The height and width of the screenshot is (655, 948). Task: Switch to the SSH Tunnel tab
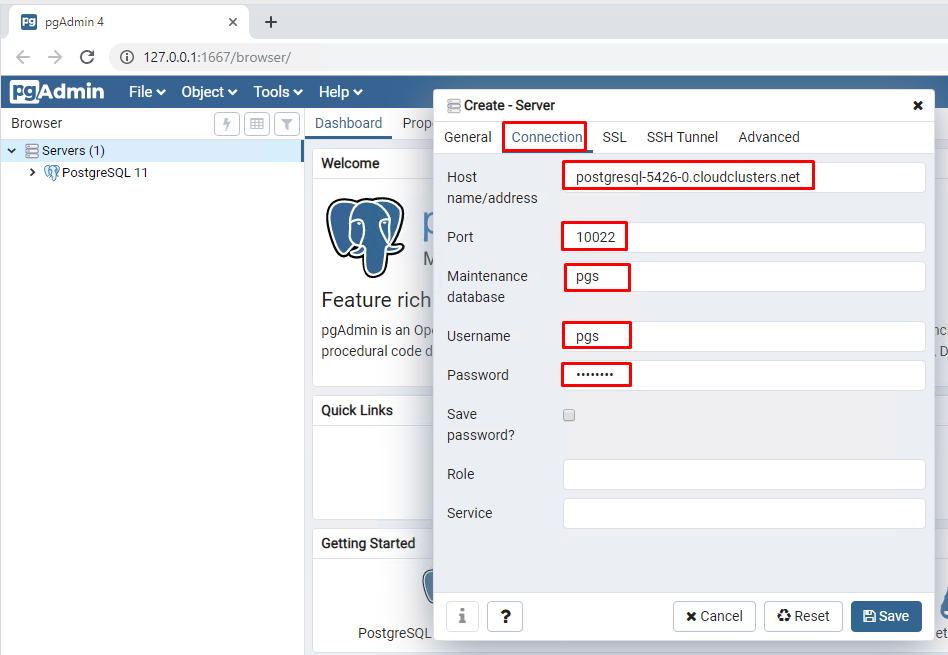tap(682, 137)
